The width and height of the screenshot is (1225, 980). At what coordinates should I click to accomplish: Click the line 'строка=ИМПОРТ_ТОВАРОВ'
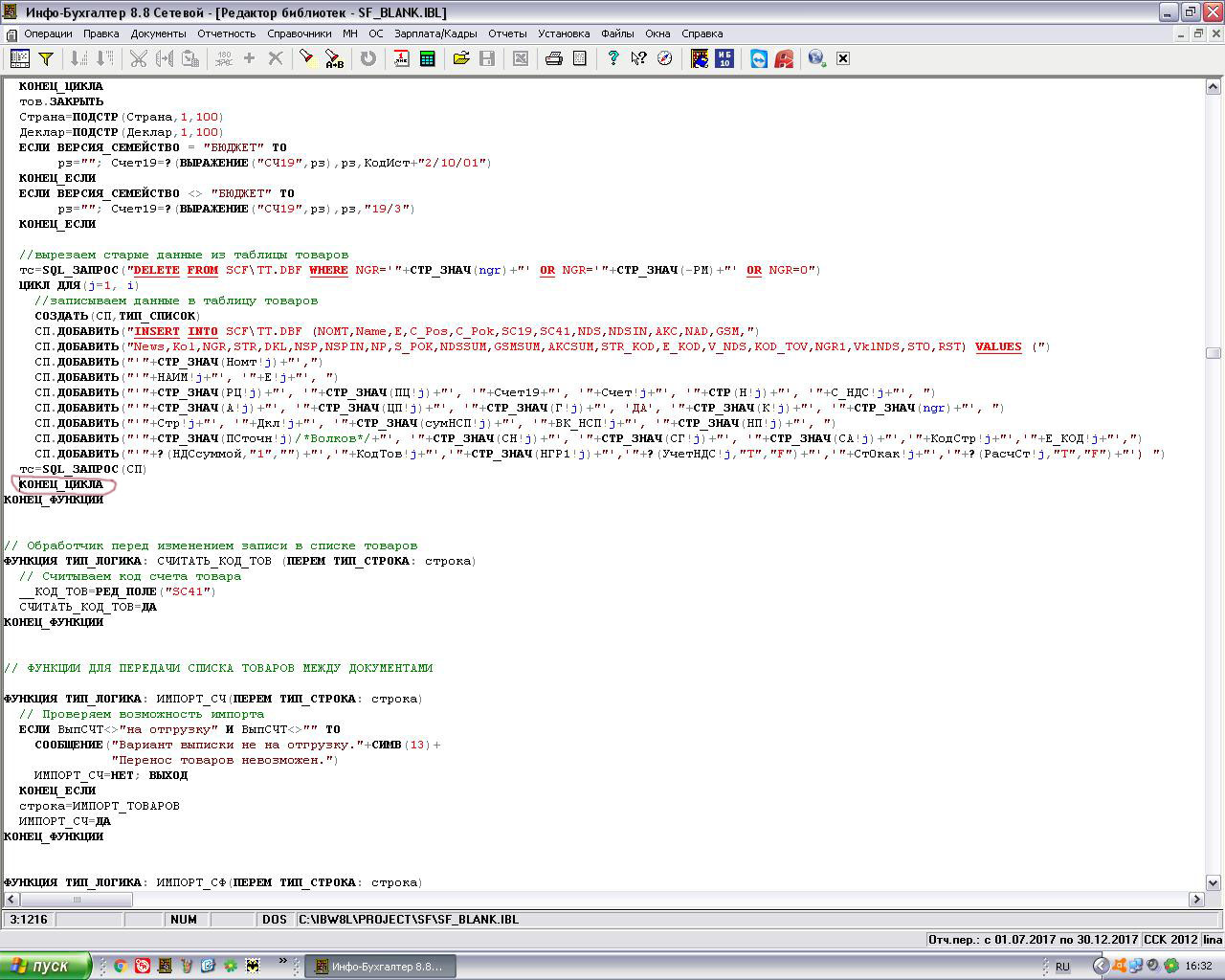[100, 806]
